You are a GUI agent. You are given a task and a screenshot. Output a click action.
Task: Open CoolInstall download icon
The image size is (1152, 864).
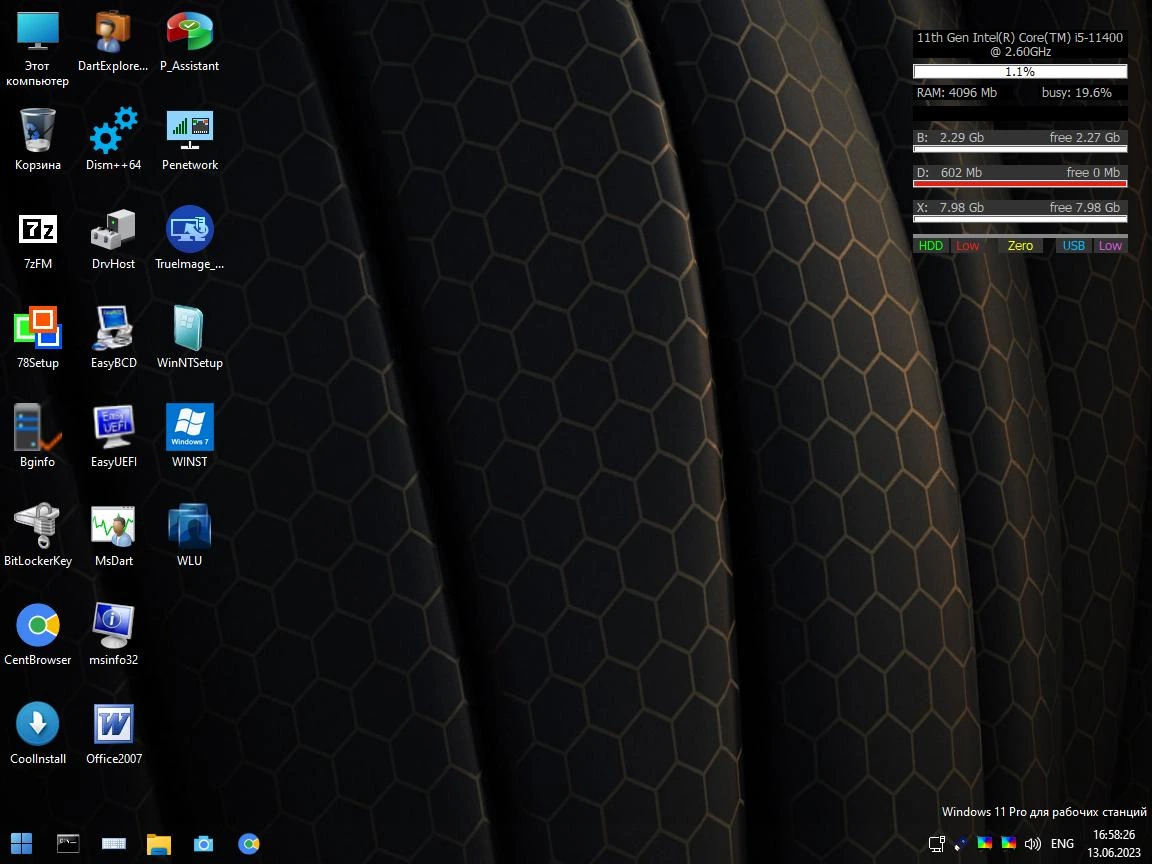click(x=37, y=734)
